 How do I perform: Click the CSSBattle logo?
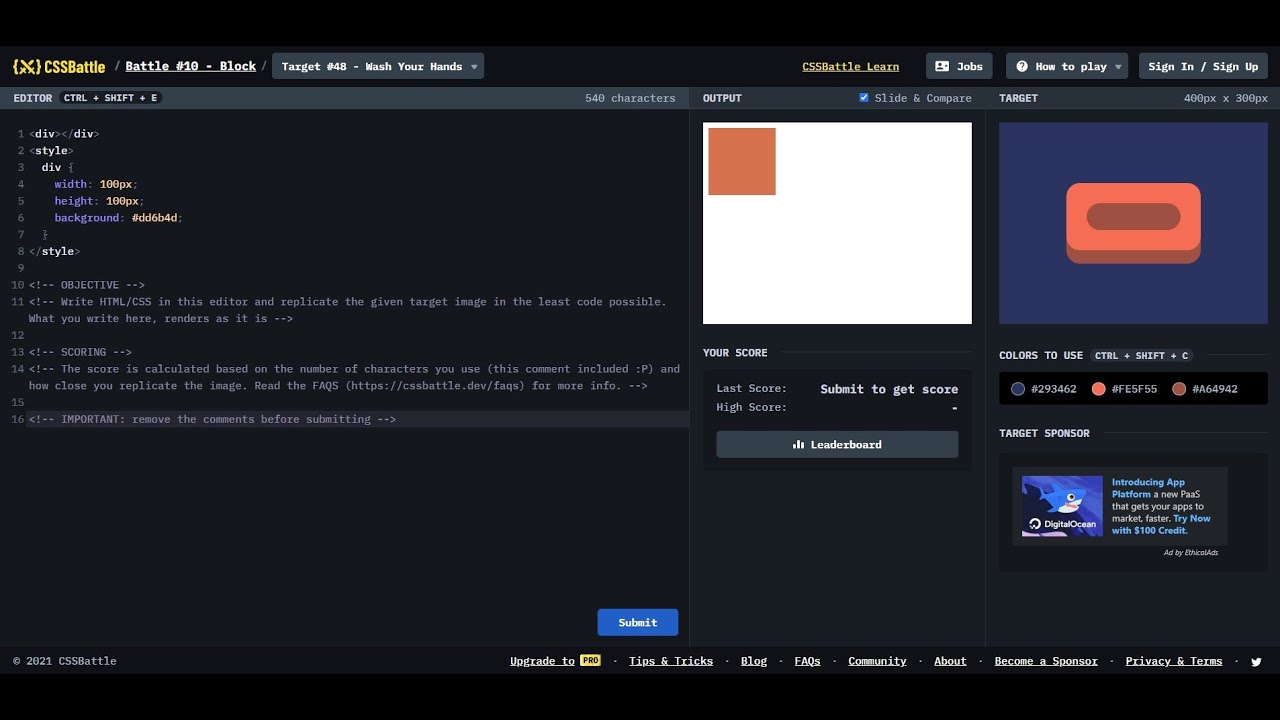pos(59,67)
